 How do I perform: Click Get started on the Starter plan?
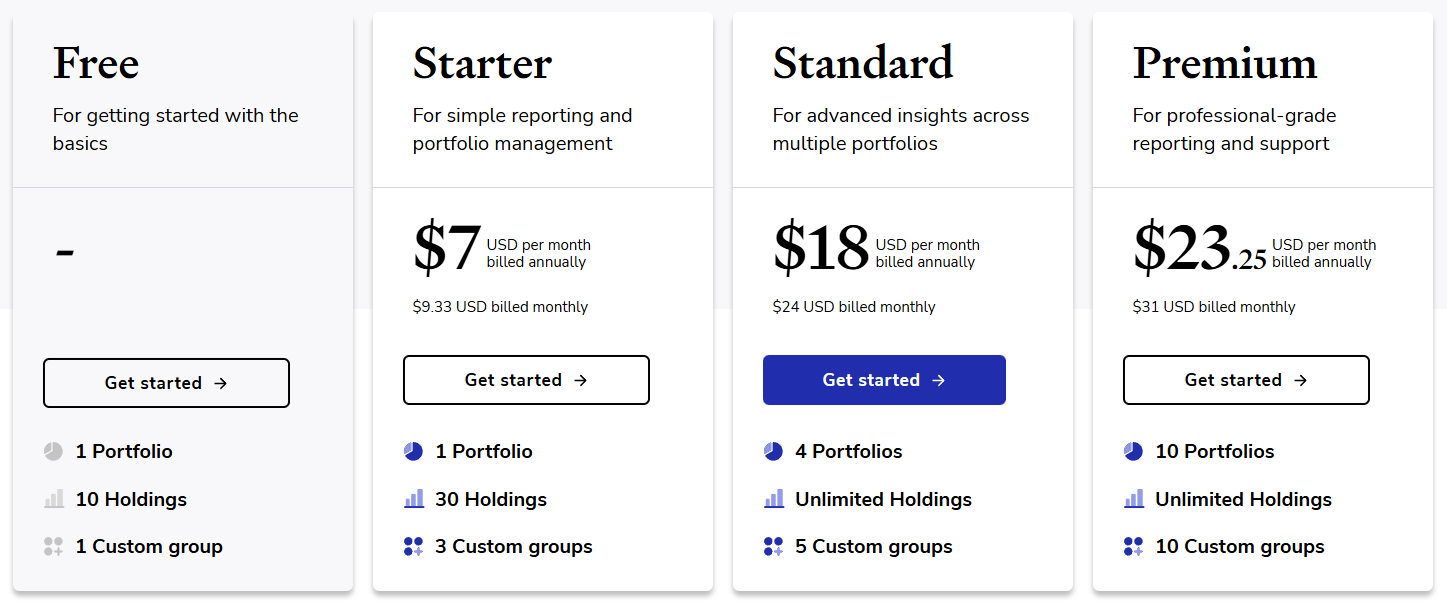click(x=526, y=380)
